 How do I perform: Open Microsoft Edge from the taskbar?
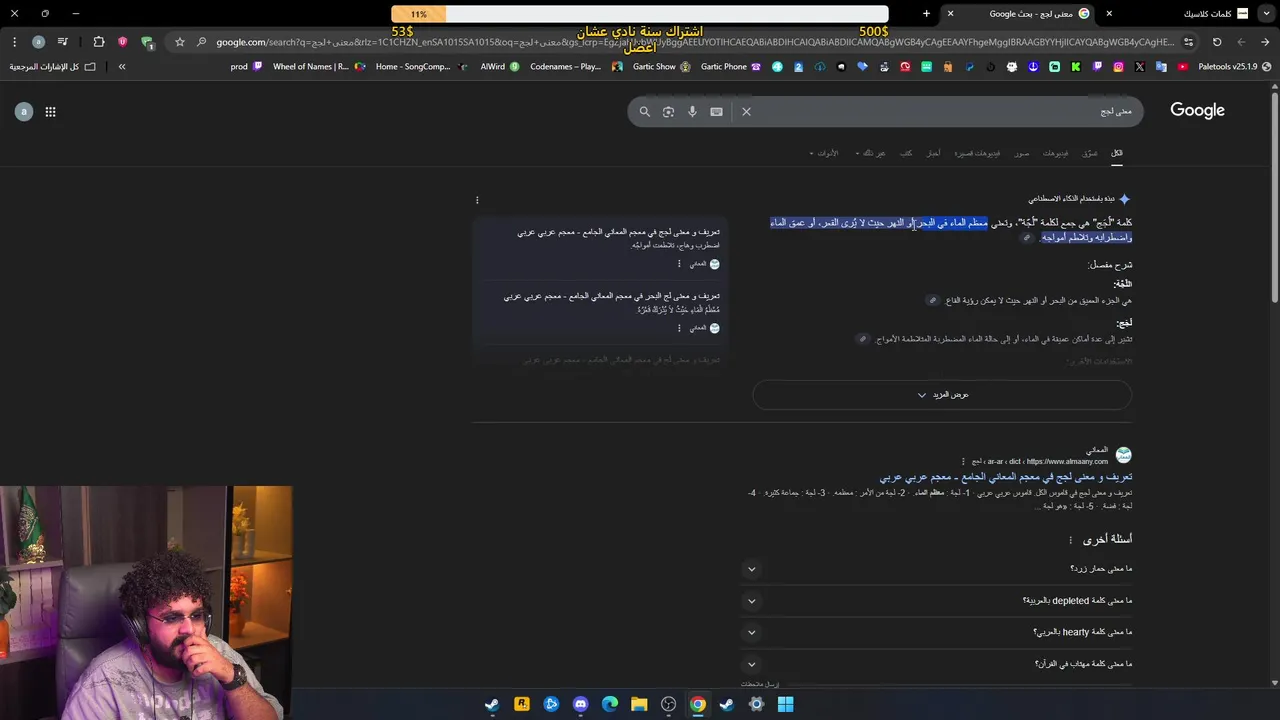coord(610,704)
